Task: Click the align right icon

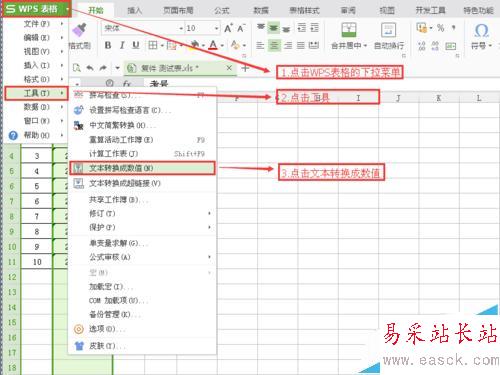Action: pos(288,45)
